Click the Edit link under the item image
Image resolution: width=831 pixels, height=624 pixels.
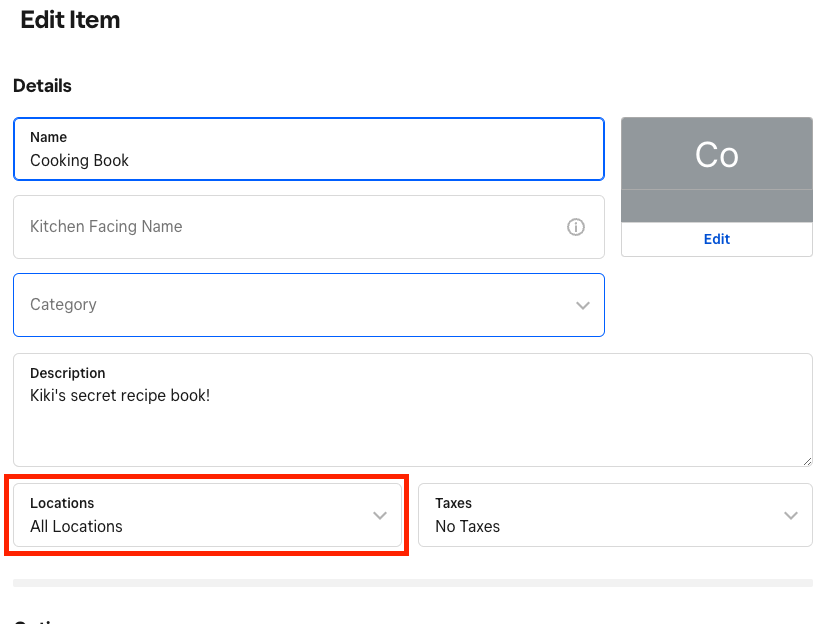(x=717, y=239)
